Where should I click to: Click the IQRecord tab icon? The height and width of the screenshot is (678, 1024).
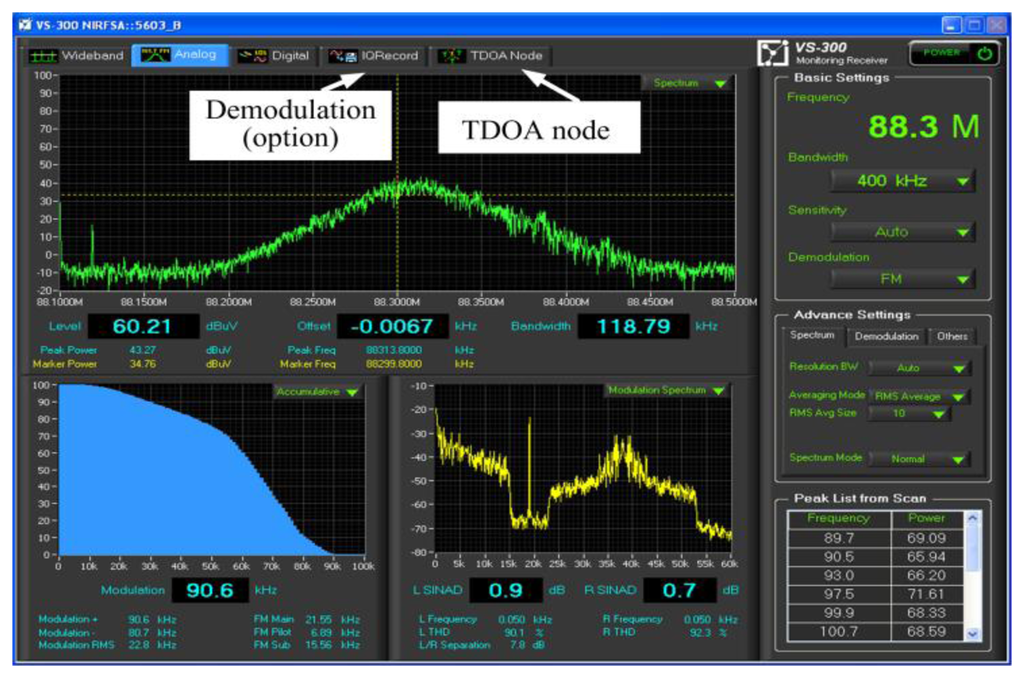(x=343, y=56)
